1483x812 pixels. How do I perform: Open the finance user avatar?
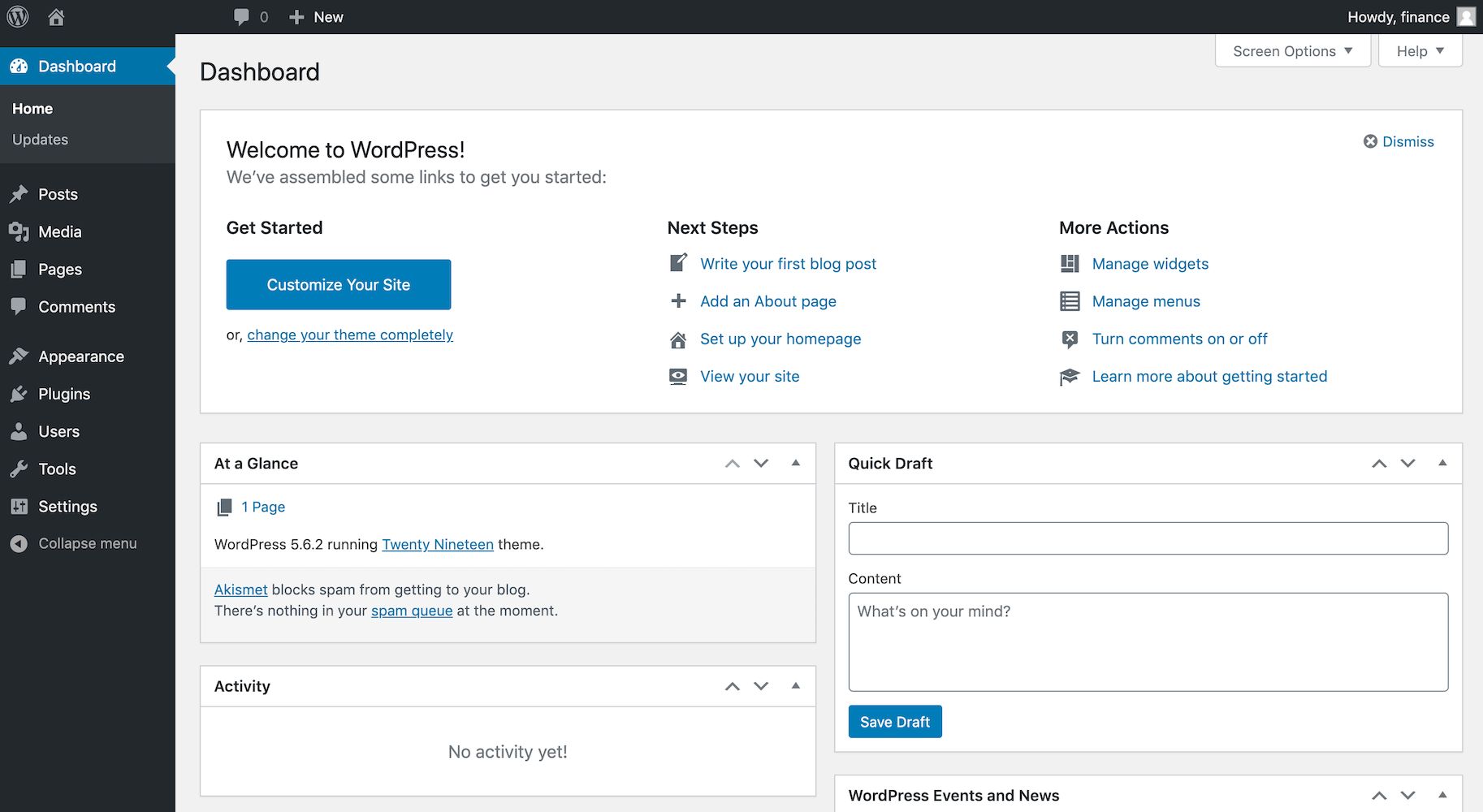[1466, 16]
